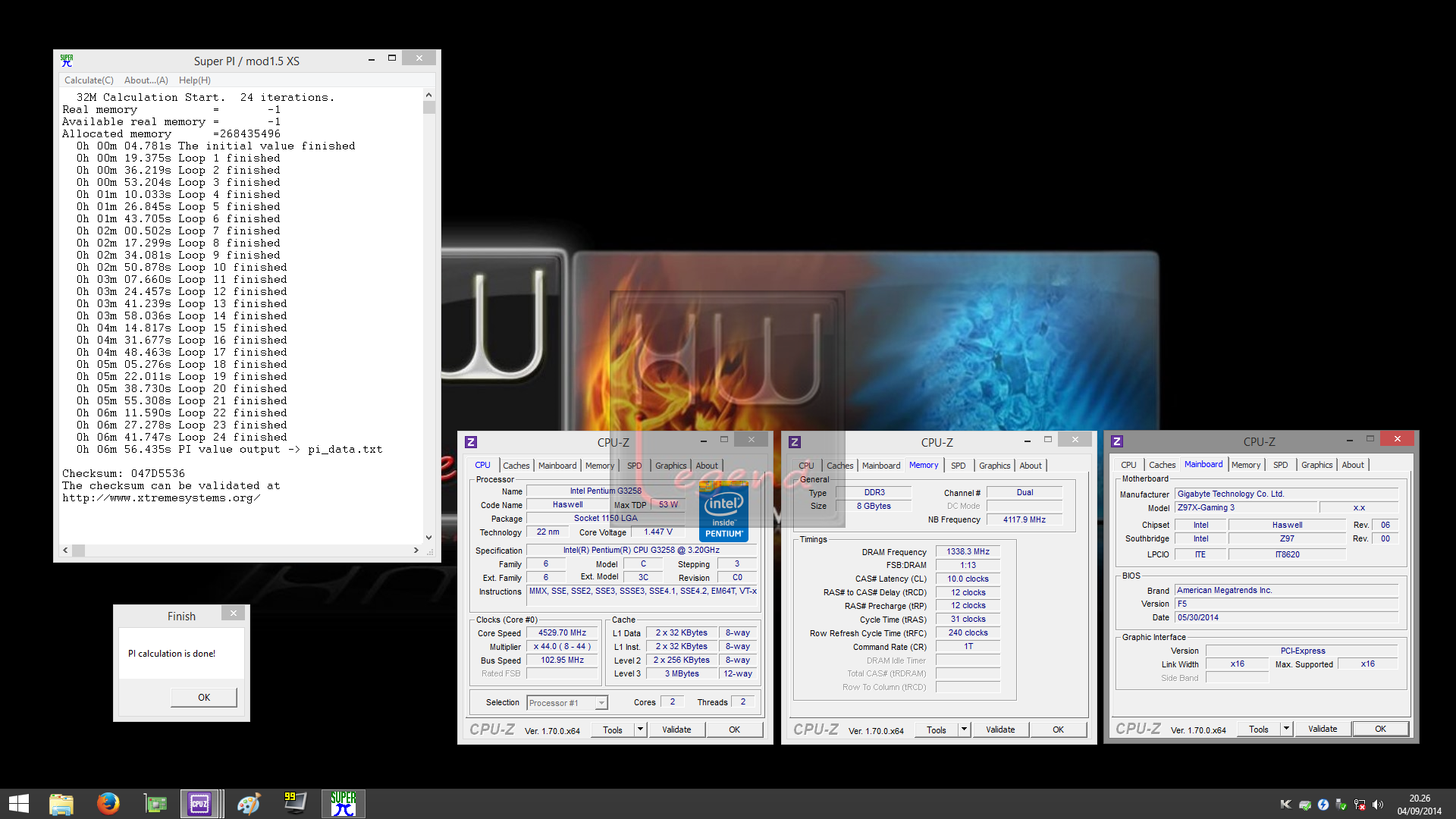Click Tools button in the Memory CPU-Z window
Screen dimensions: 1456x819
pos(937,730)
